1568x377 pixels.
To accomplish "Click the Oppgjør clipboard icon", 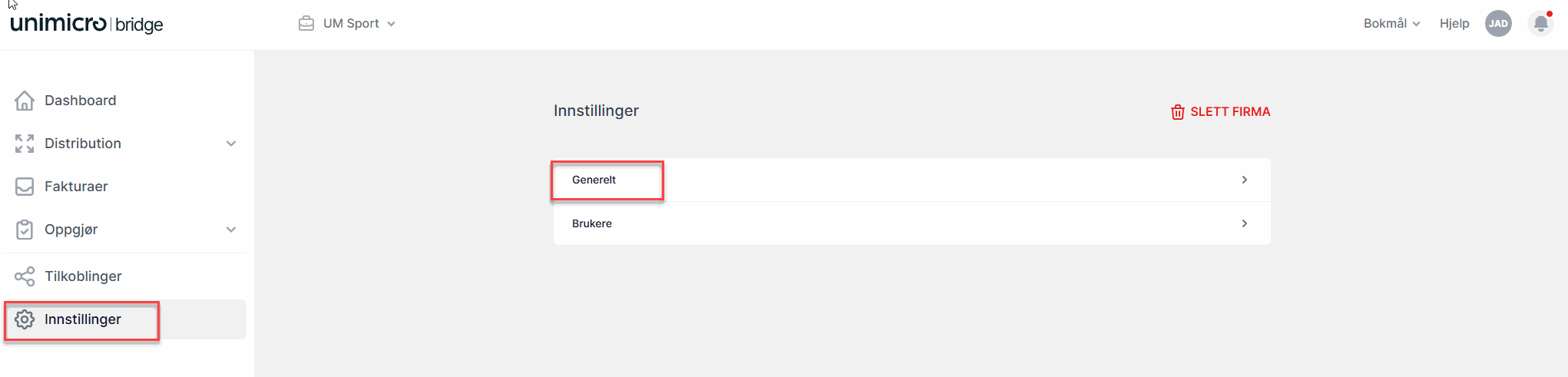I will (25, 230).
